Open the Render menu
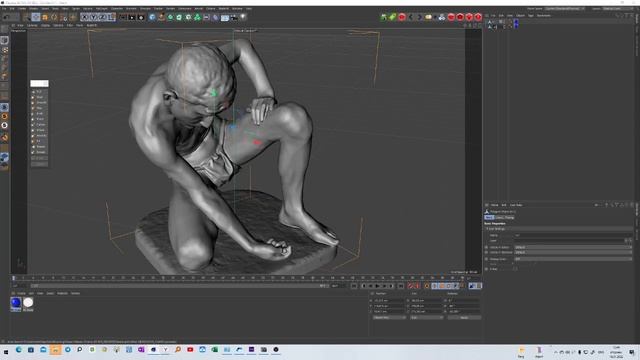 (170, 9)
